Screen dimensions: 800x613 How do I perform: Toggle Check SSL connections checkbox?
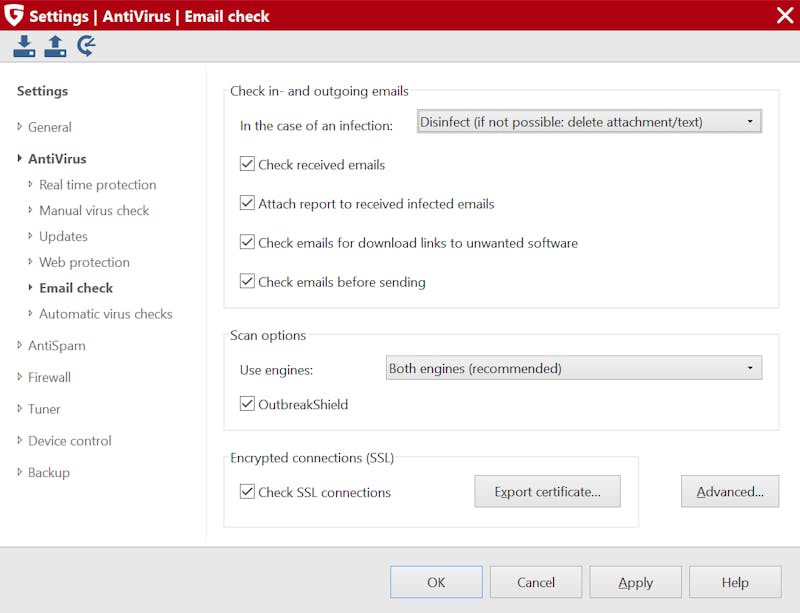click(247, 492)
